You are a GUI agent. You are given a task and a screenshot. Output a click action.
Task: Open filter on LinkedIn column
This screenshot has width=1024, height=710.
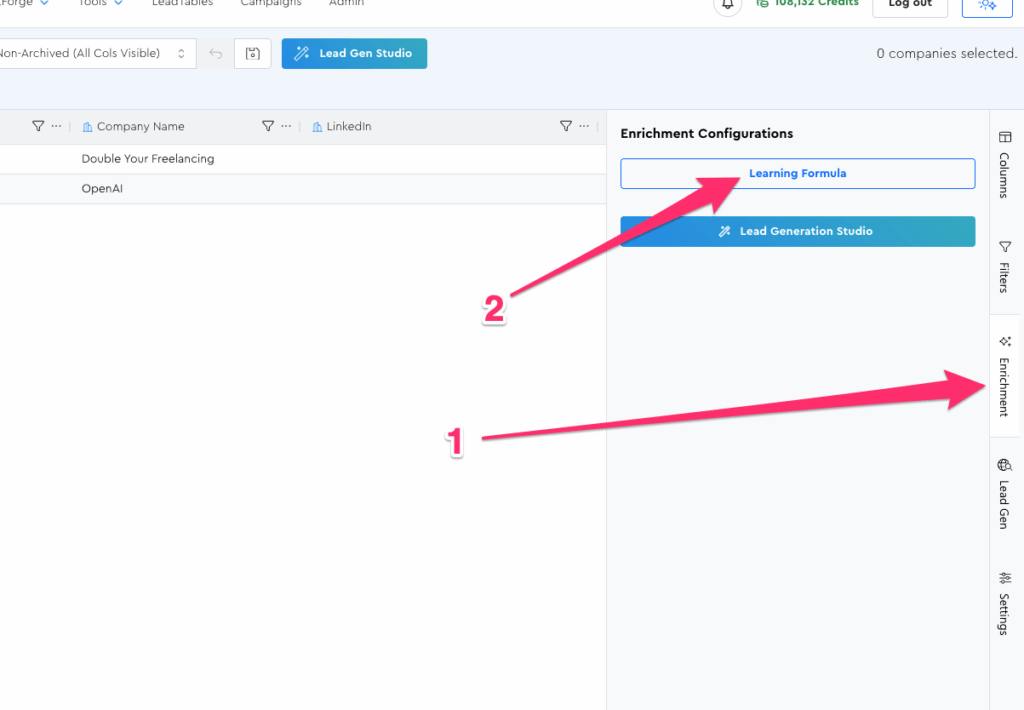pos(566,126)
